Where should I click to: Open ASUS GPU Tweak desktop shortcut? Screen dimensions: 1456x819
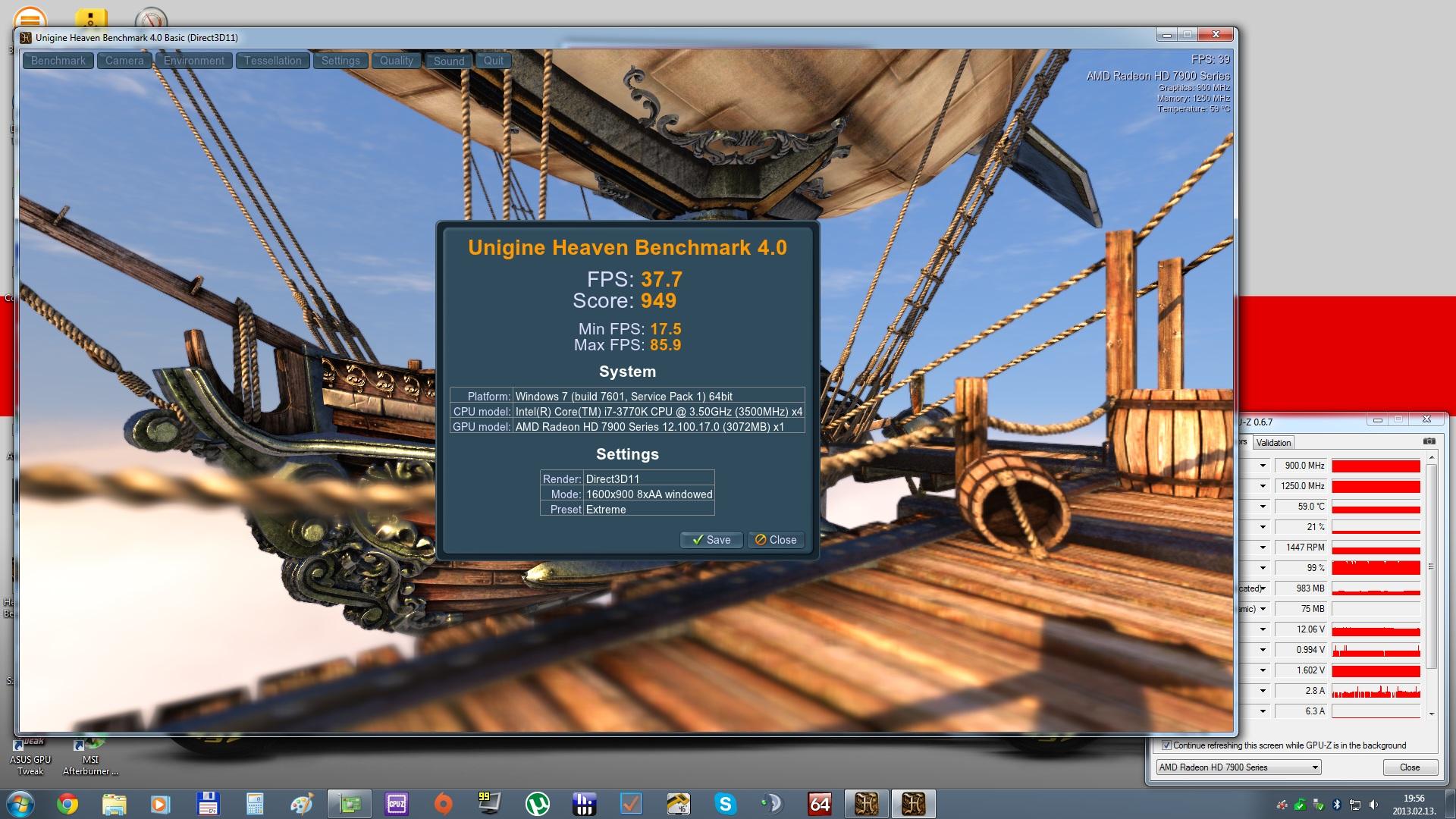click(30, 756)
